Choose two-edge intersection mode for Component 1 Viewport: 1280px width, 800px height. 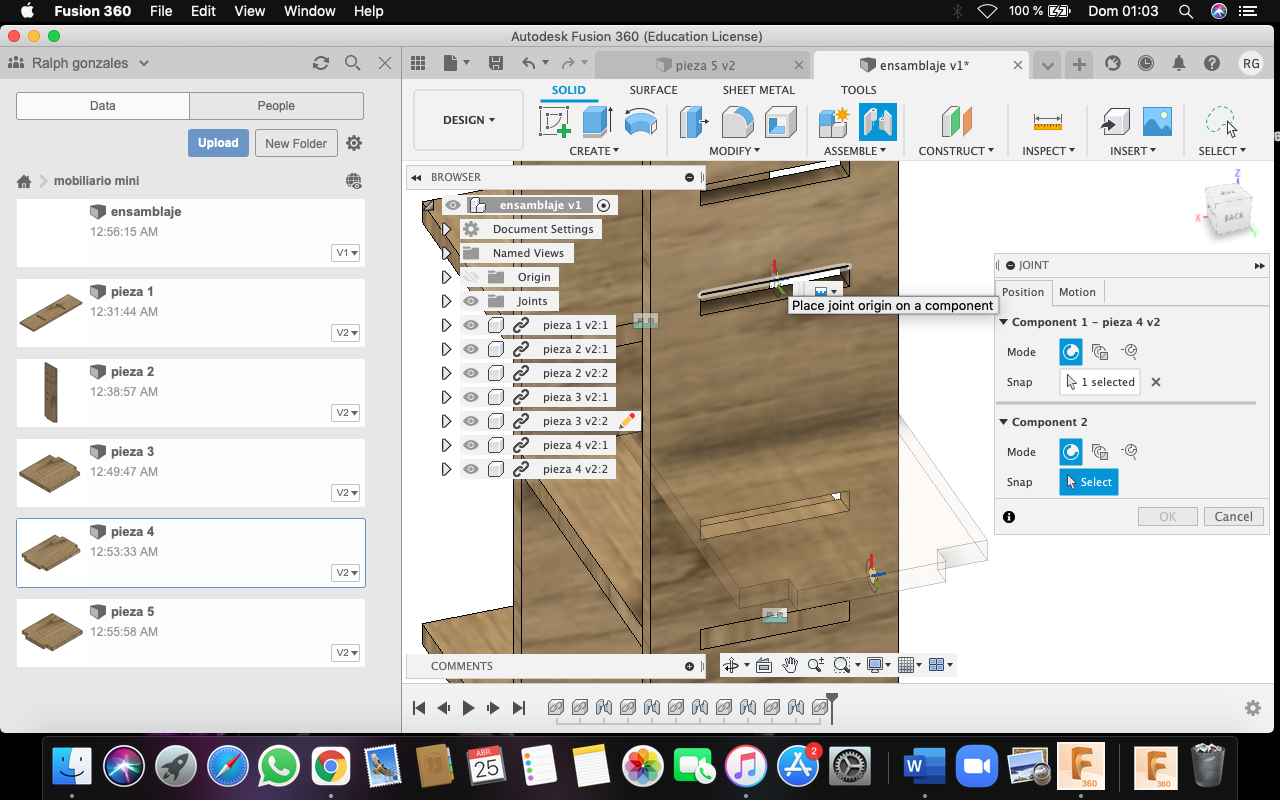[x=1129, y=352]
